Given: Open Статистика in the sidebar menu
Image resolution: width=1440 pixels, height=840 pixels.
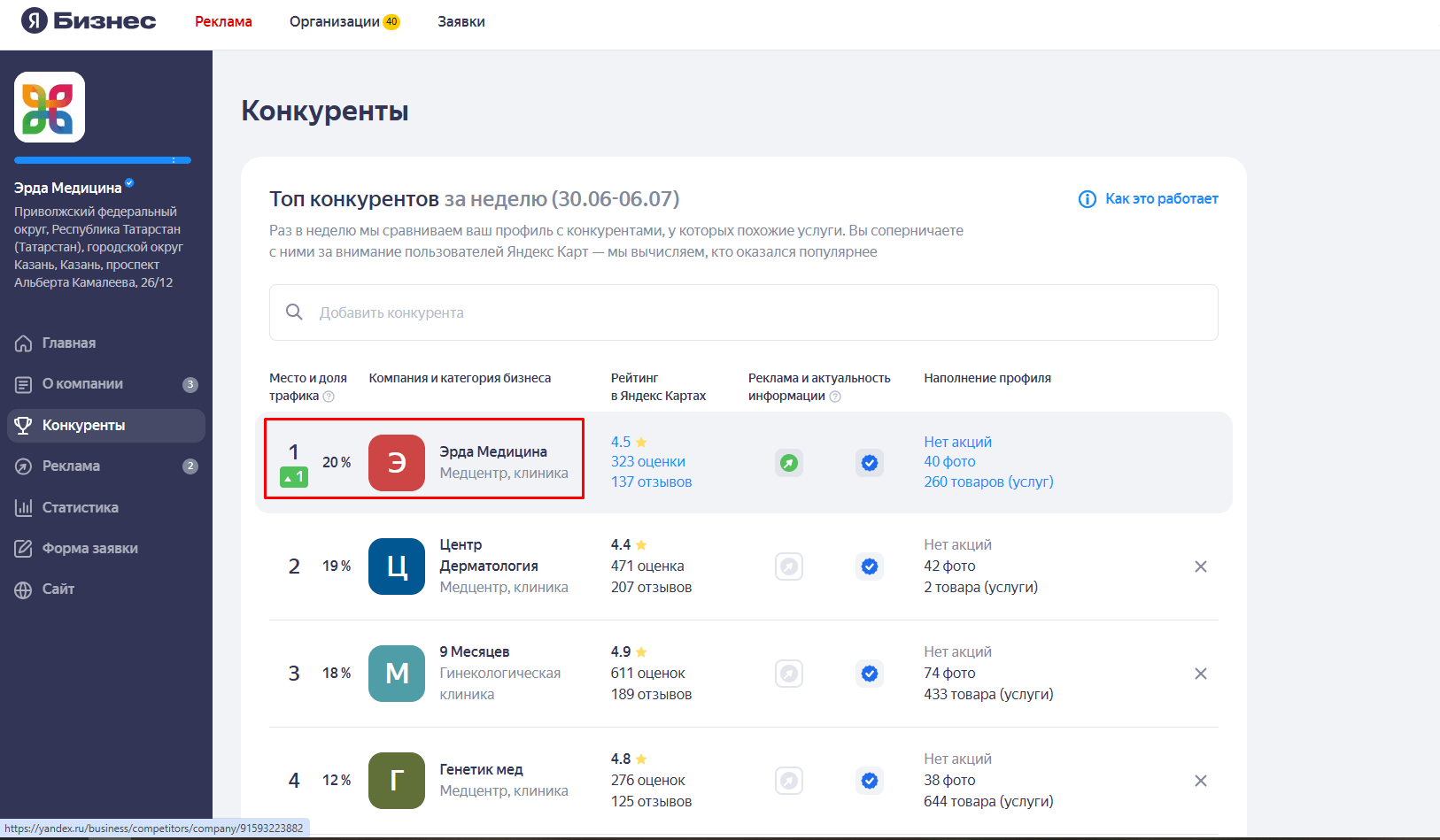Looking at the screenshot, I should click(80, 507).
